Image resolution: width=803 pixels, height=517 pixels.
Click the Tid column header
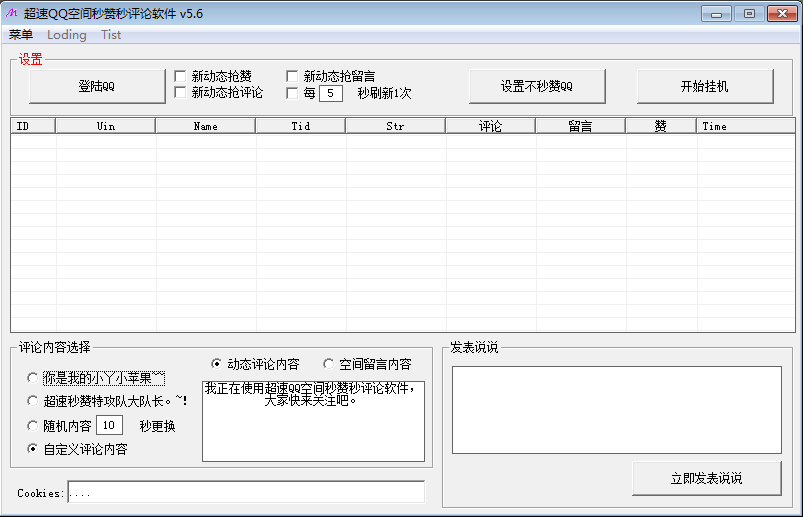coord(301,126)
